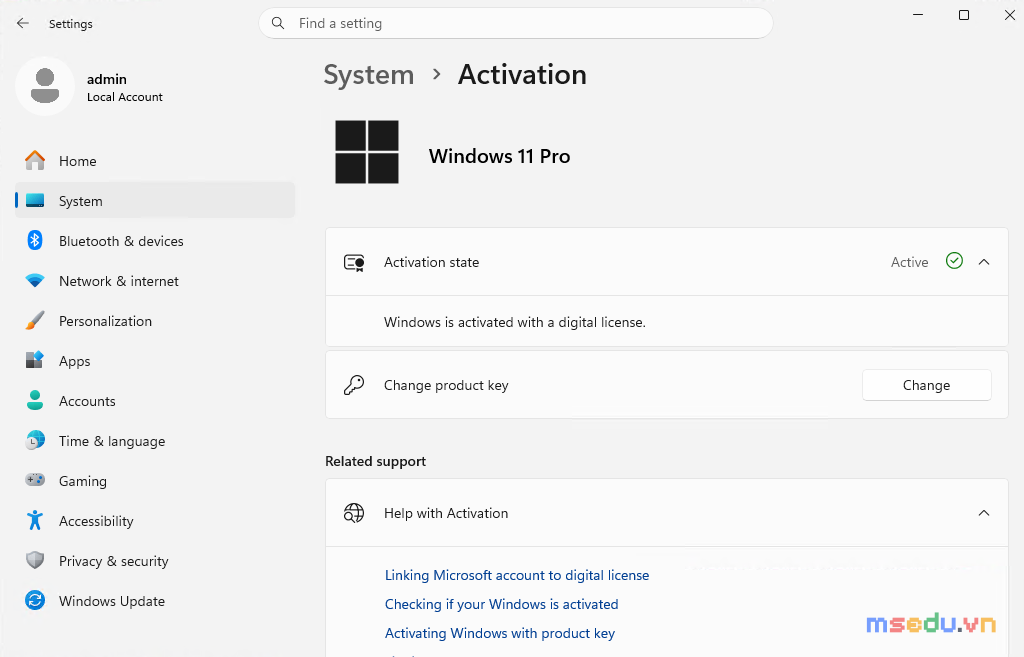Viewport: 1024px width, 657px height.
Task: Click the admin user avatar
Action: click(x=45, y=86)
